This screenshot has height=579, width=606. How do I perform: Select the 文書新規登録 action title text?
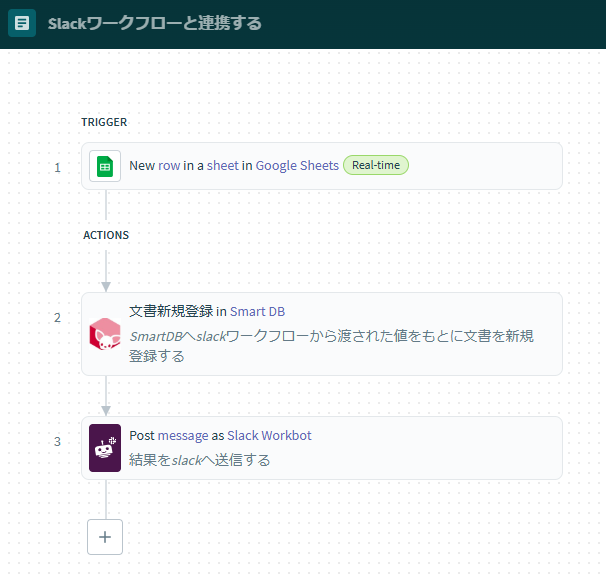point(171,311)
